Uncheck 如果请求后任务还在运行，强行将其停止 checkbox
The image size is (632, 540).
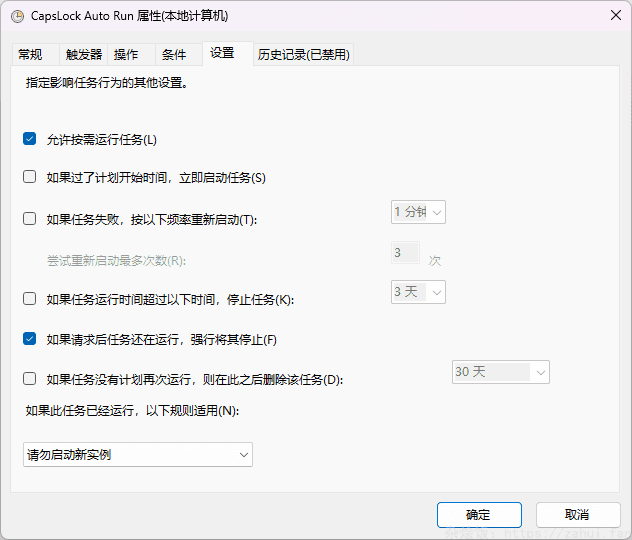coord(30,339)
